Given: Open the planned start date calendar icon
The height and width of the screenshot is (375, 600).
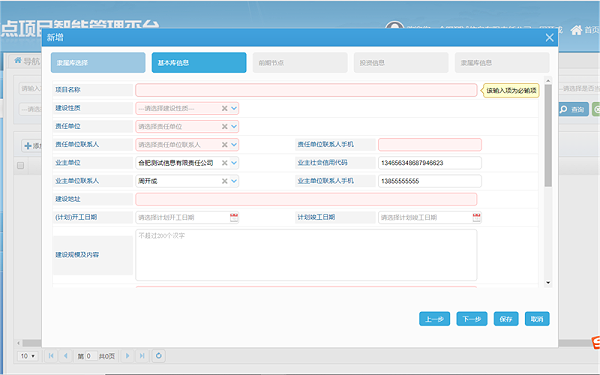Looking at the screenshot, I should pyautogui.click(x=234, y=217).
